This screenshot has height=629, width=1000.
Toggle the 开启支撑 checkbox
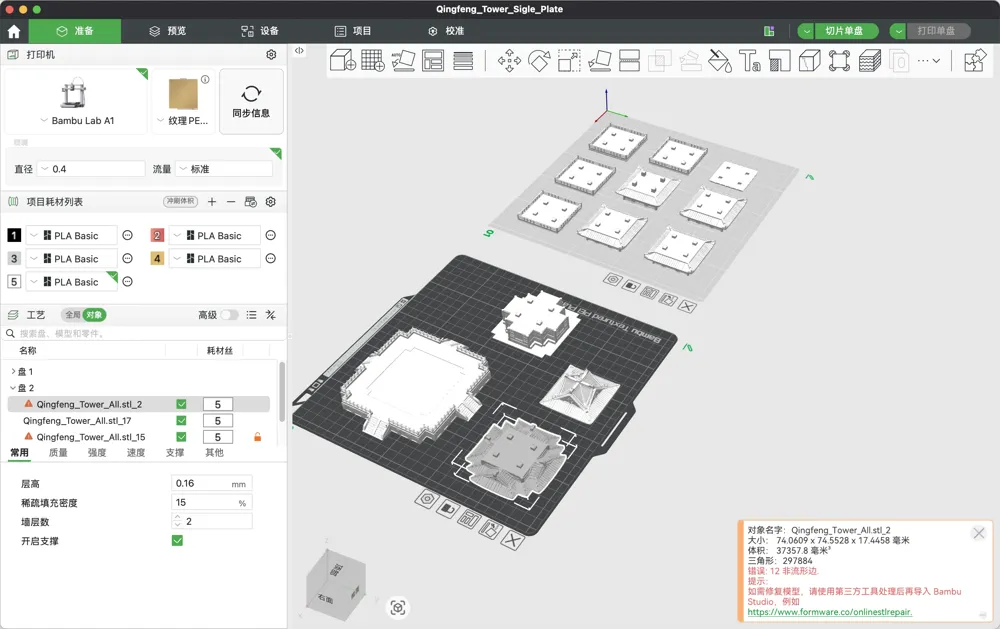177,540
